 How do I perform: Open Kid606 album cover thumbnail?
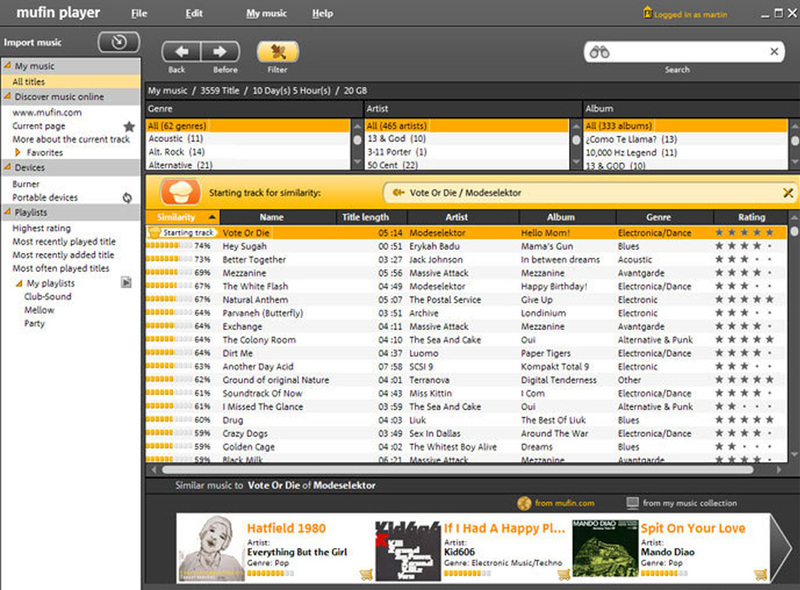408,550
